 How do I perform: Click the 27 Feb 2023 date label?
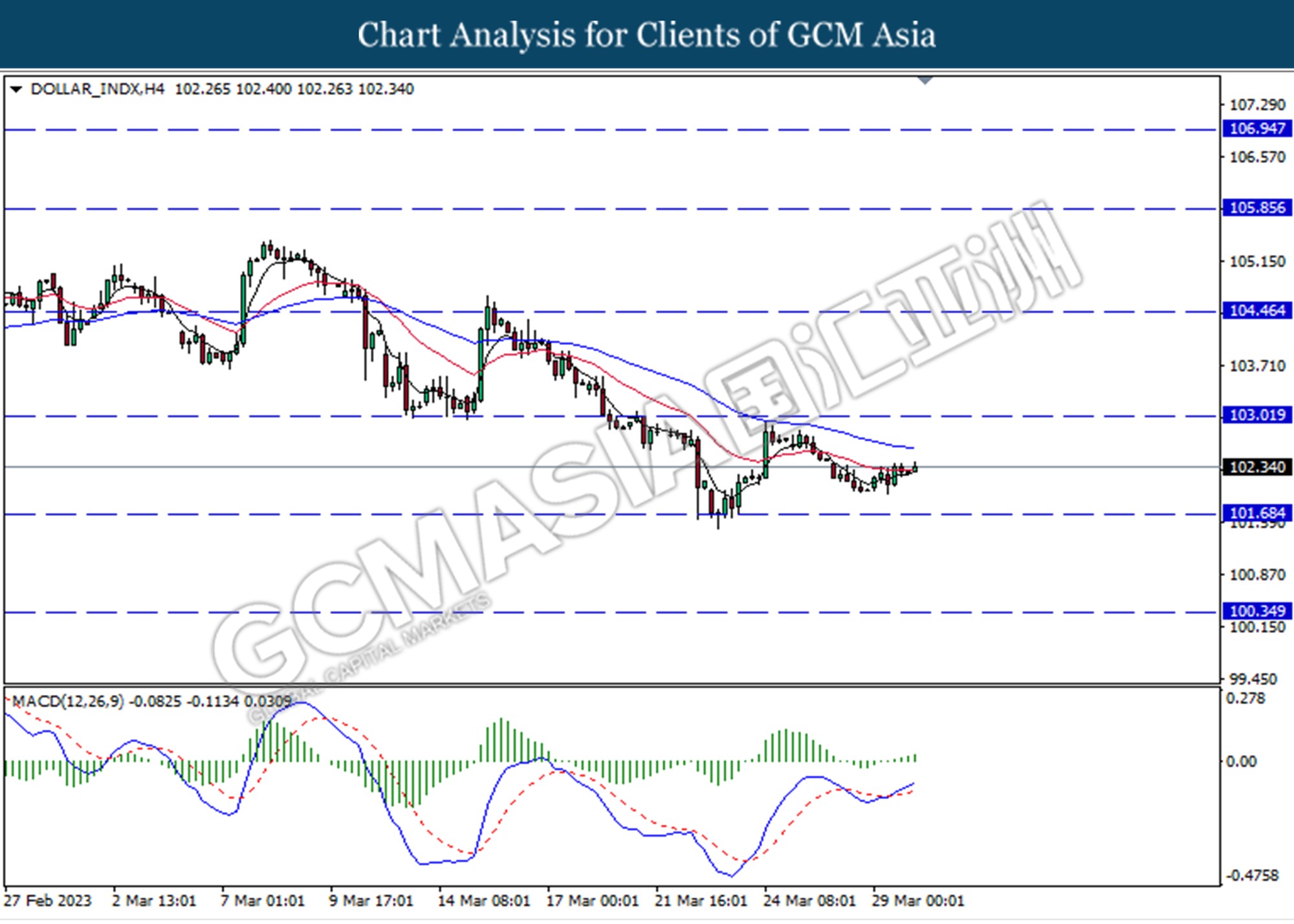(x=47, y=901)
